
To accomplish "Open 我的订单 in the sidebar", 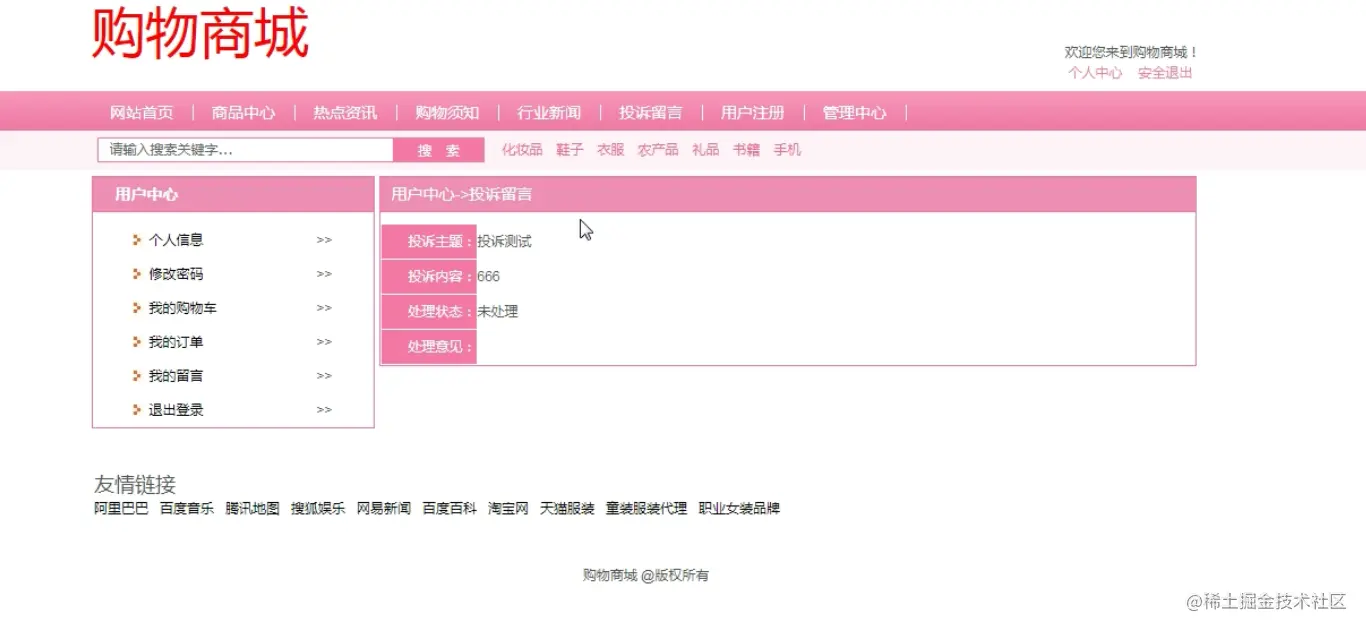I will click(176, 342).
